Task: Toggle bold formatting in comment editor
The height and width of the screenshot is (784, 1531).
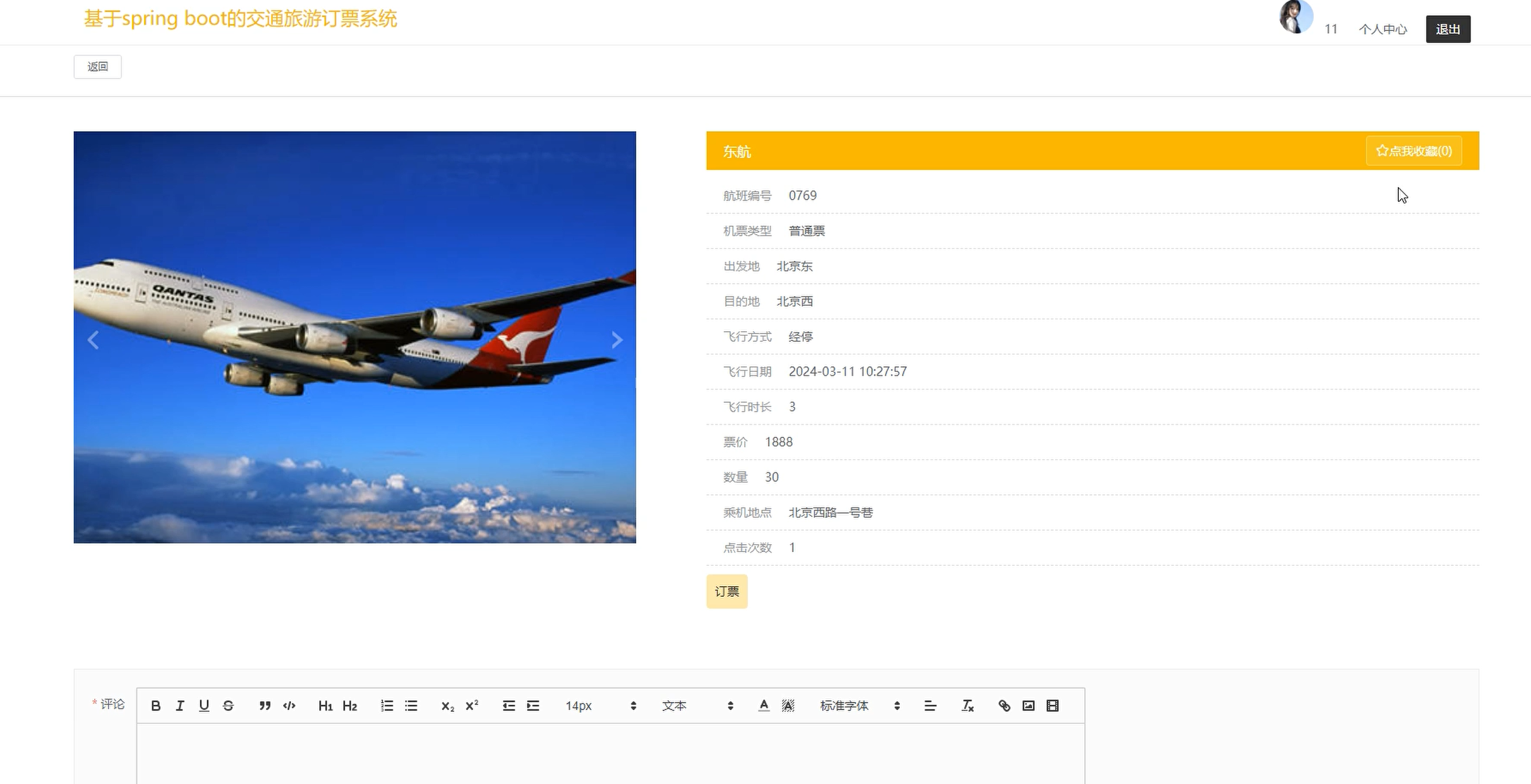Action: tap(156, 705)
